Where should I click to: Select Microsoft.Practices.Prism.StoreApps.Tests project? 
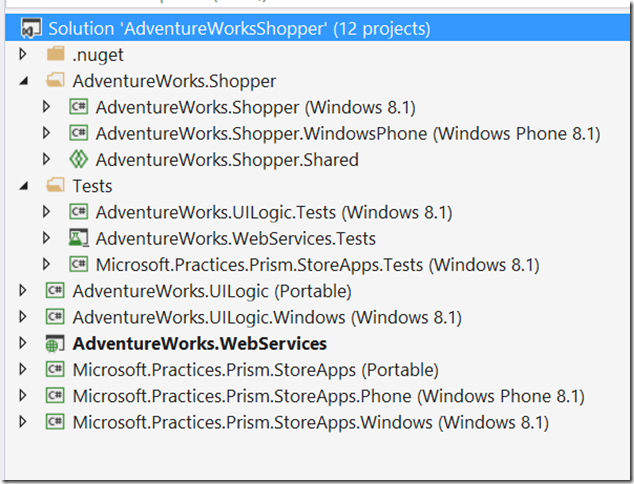tap(317, 265)
